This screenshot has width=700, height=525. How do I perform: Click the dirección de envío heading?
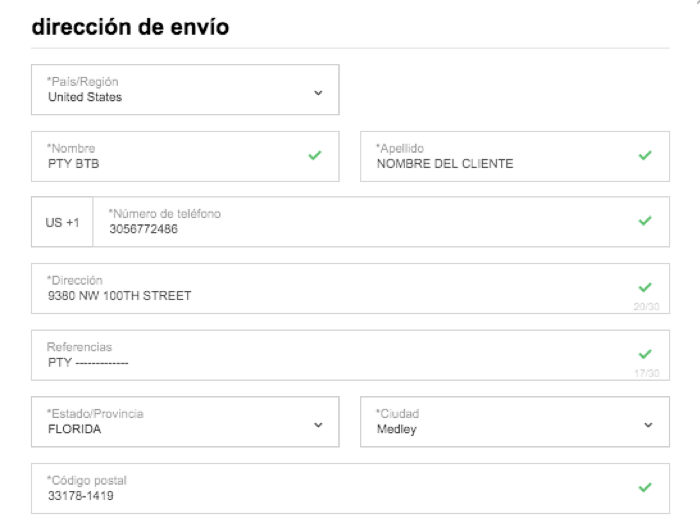(130, 27)
